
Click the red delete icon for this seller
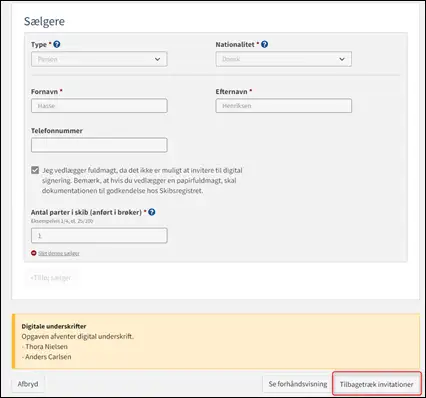tap(34, 253)
